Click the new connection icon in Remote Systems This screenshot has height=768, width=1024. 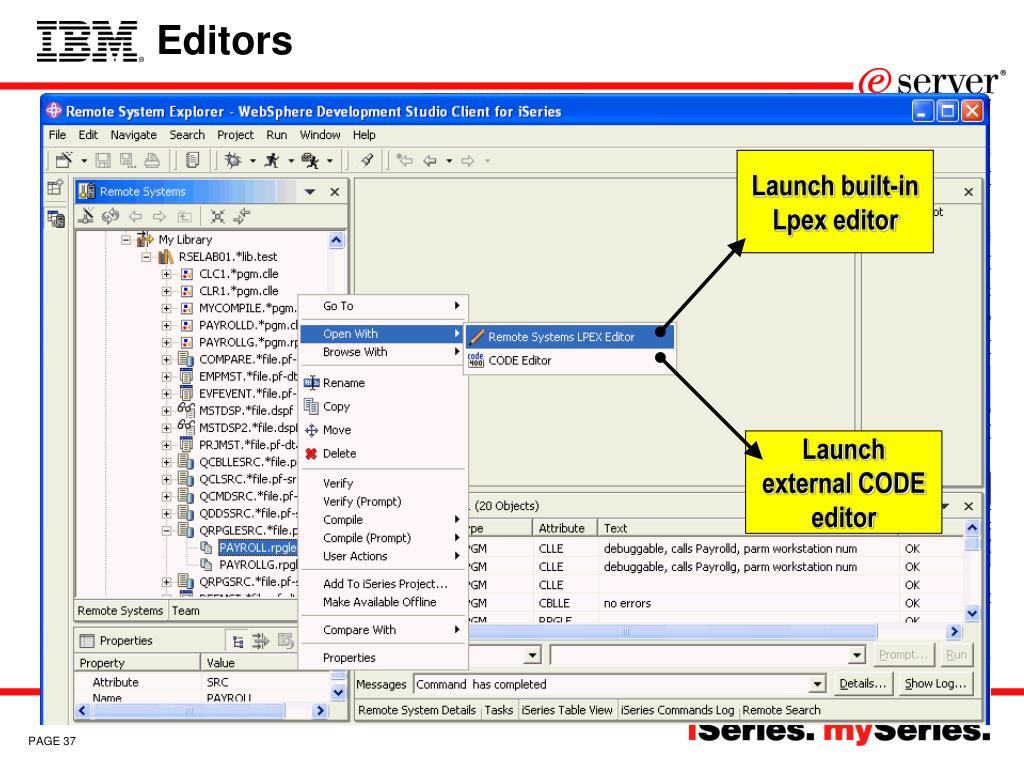click(x=86, y=216)
